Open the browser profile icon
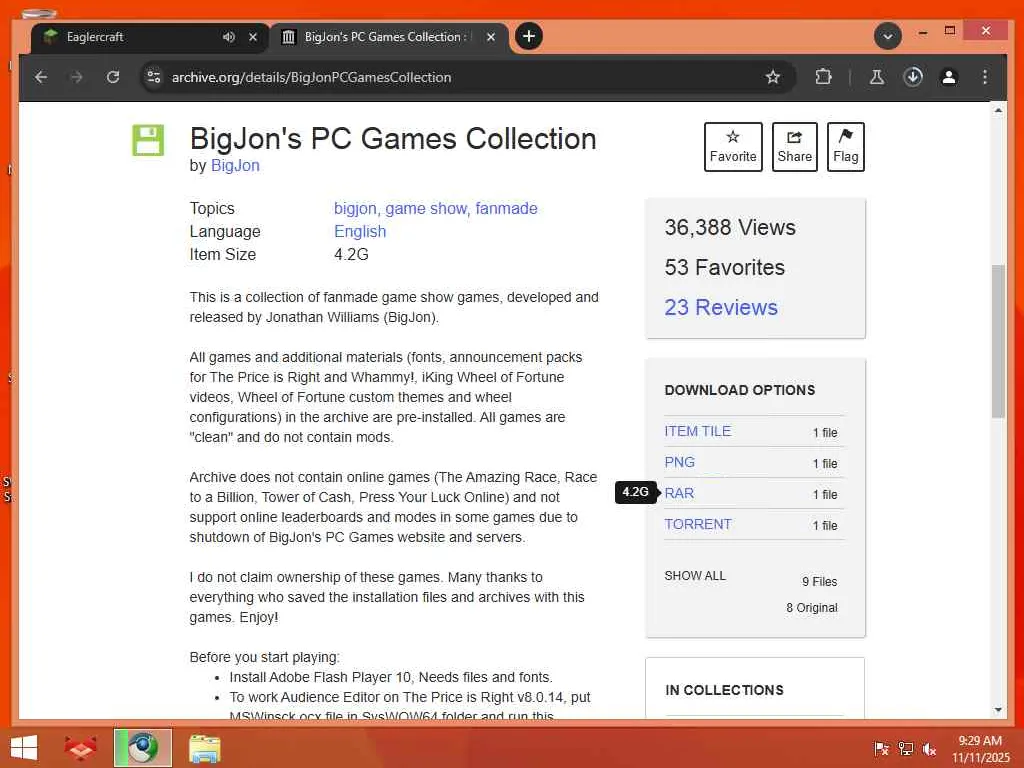Viewport: 1024px width, 768px height. coord(949,77)
